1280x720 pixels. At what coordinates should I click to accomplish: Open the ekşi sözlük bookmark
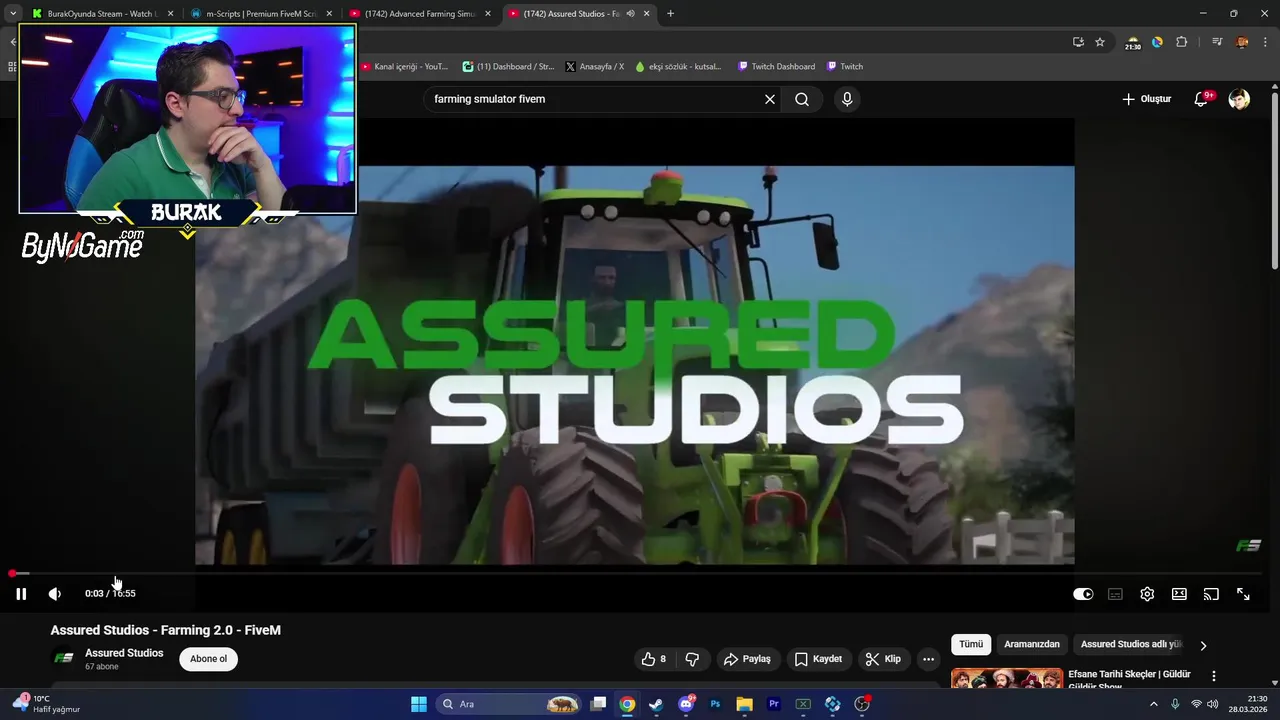point(678,67)
